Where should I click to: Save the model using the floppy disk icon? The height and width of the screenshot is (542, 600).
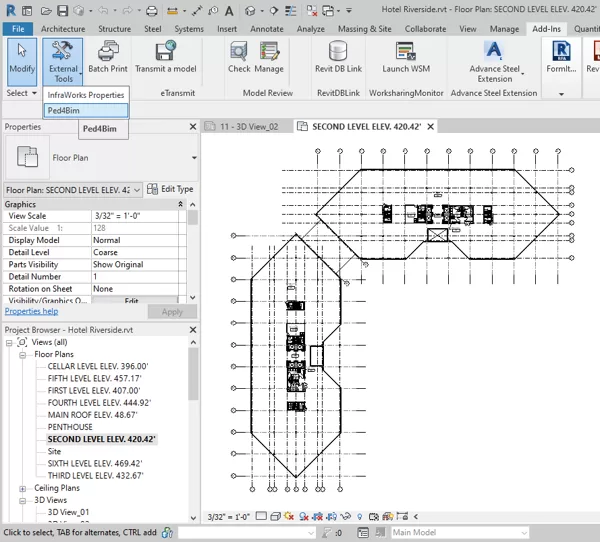click(x=62, y=11)
